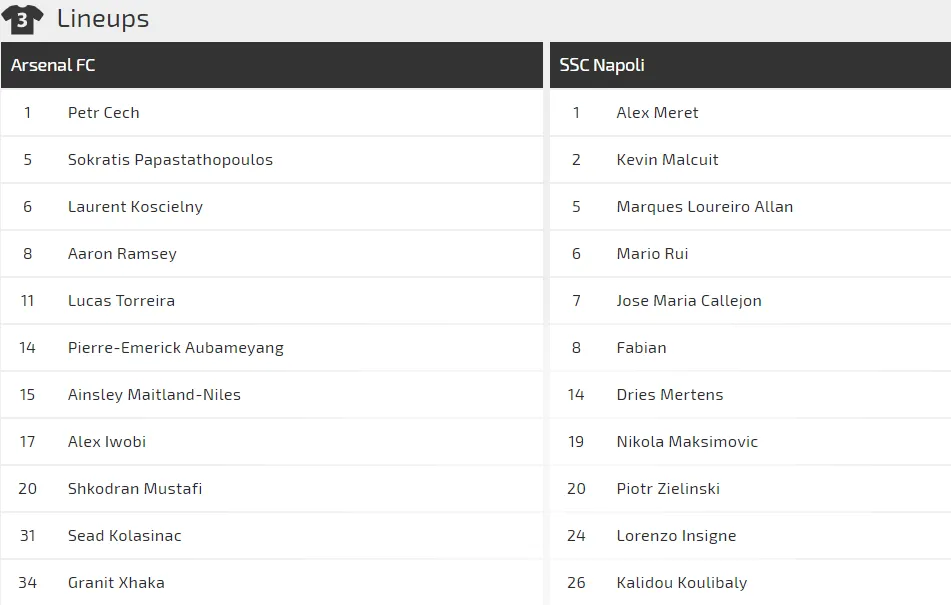This screenshot has height=605, width=951.
Task: Click the Lineups jersey icon
Action: pyautogui.click(x=22, y=19)
